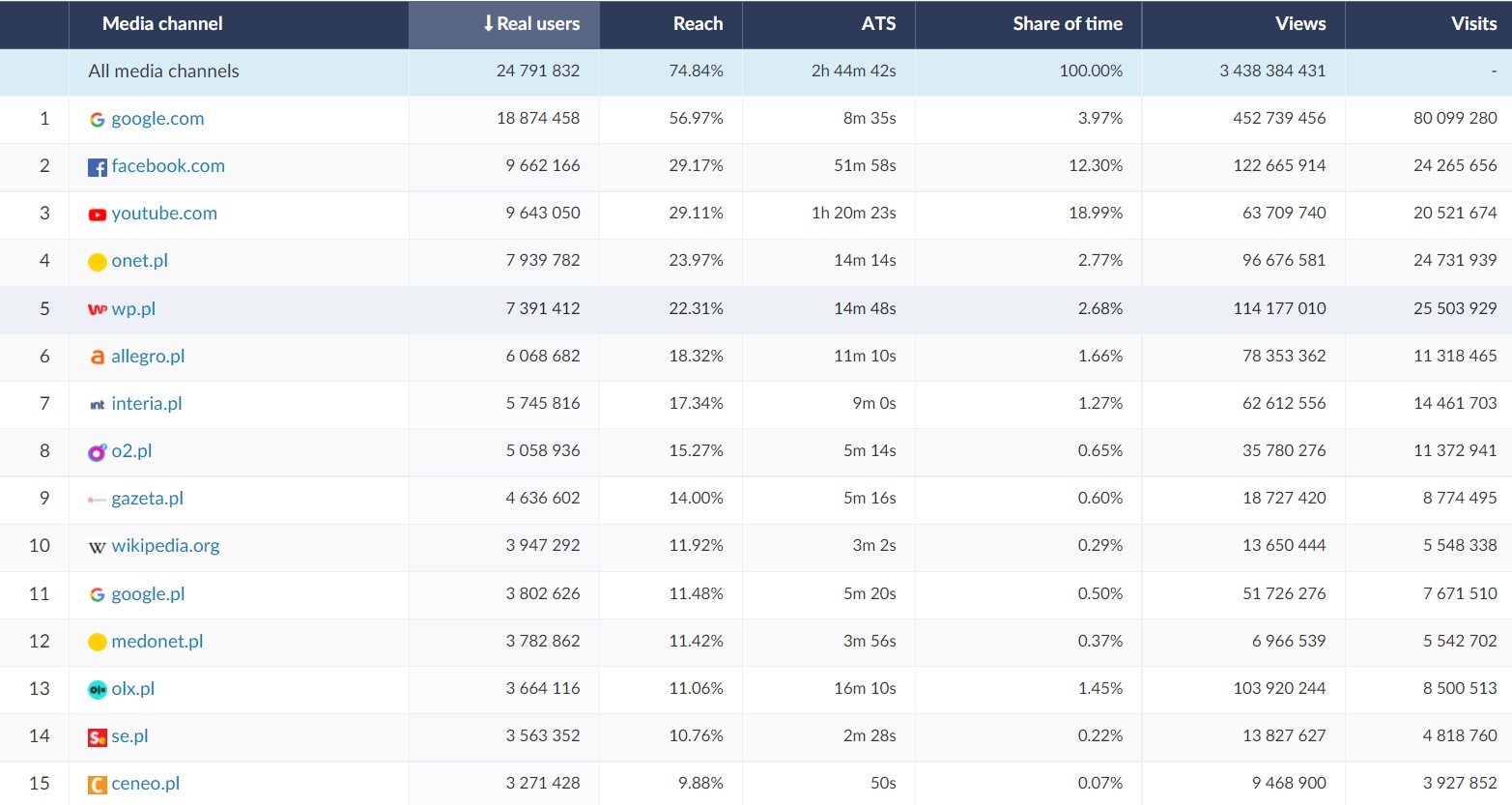Open the interia.pl link
The image size is (1512, 805).
pos(147,404)
